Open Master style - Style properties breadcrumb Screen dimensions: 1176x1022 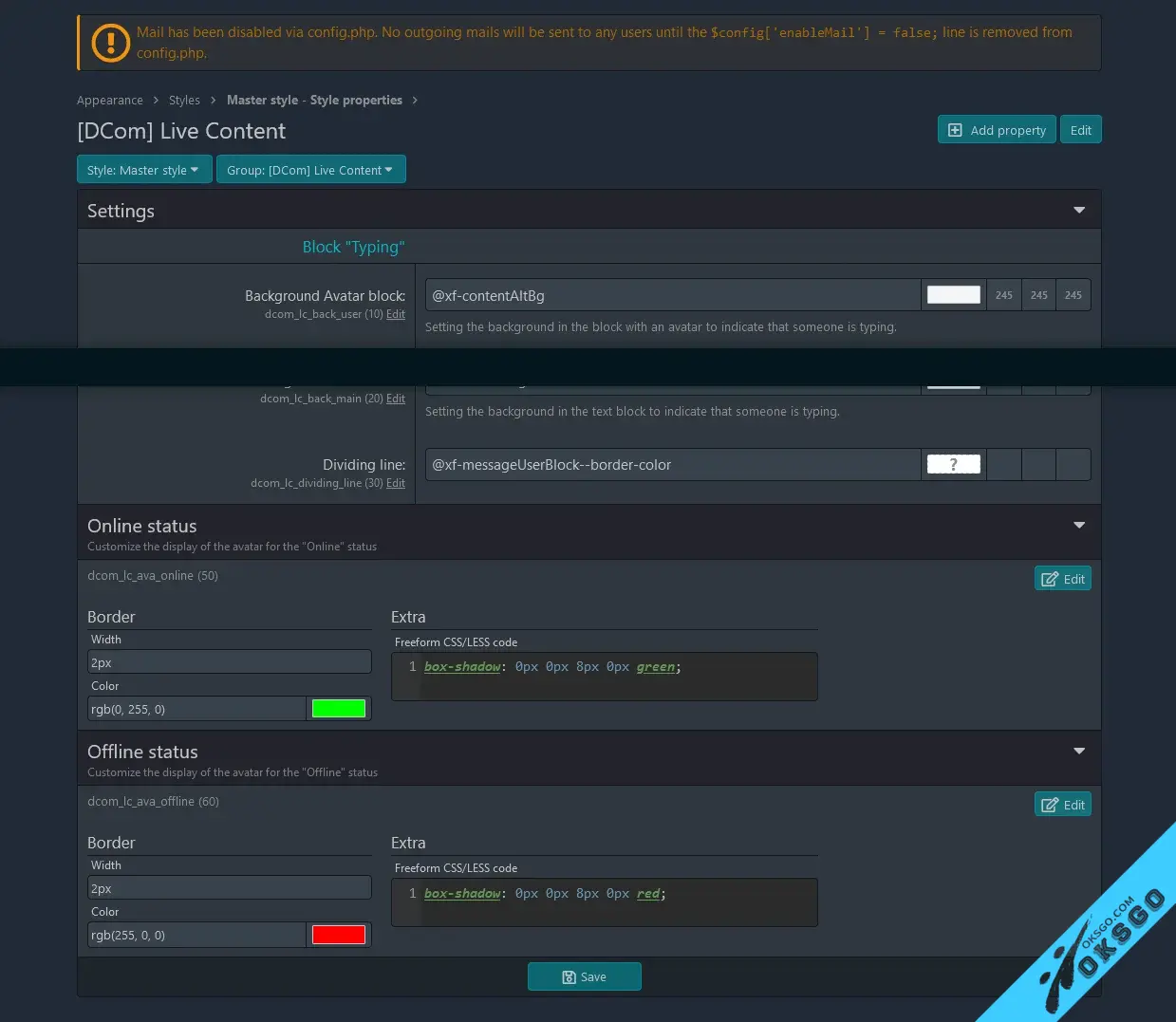point(314,101)
